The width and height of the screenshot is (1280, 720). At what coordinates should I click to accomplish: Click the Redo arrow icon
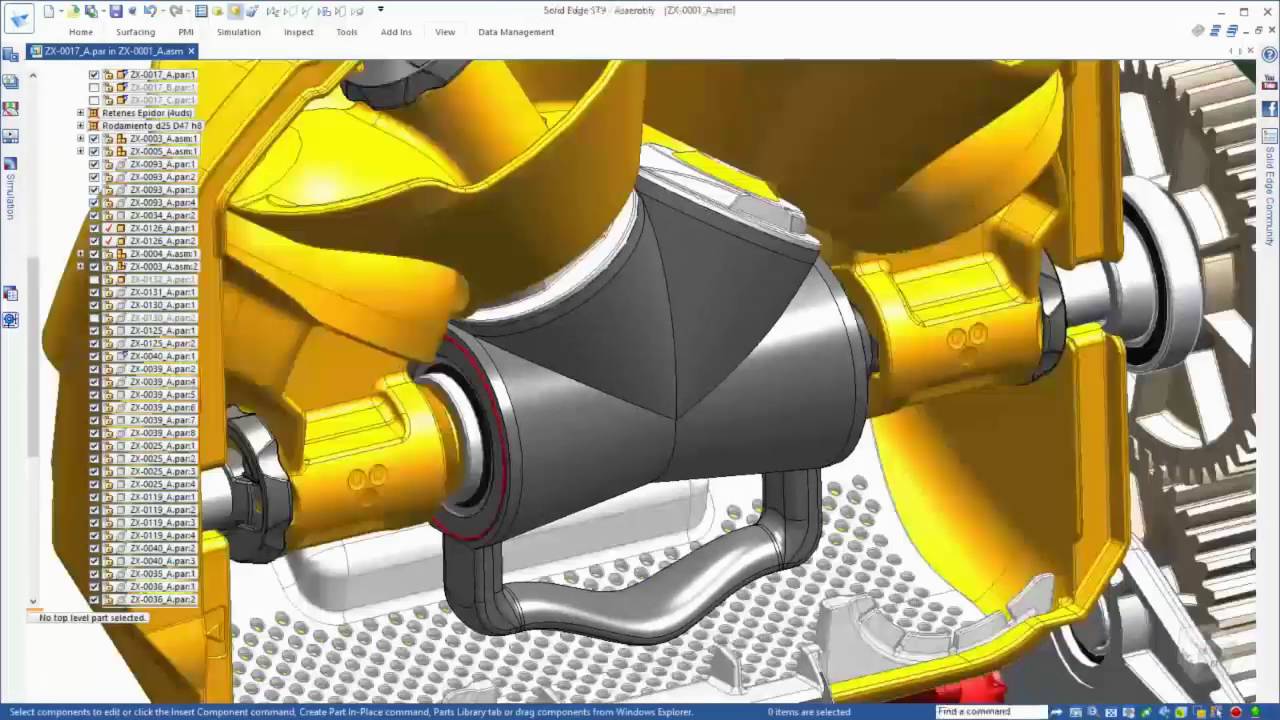pyautogui.click(x=175, y=11)
